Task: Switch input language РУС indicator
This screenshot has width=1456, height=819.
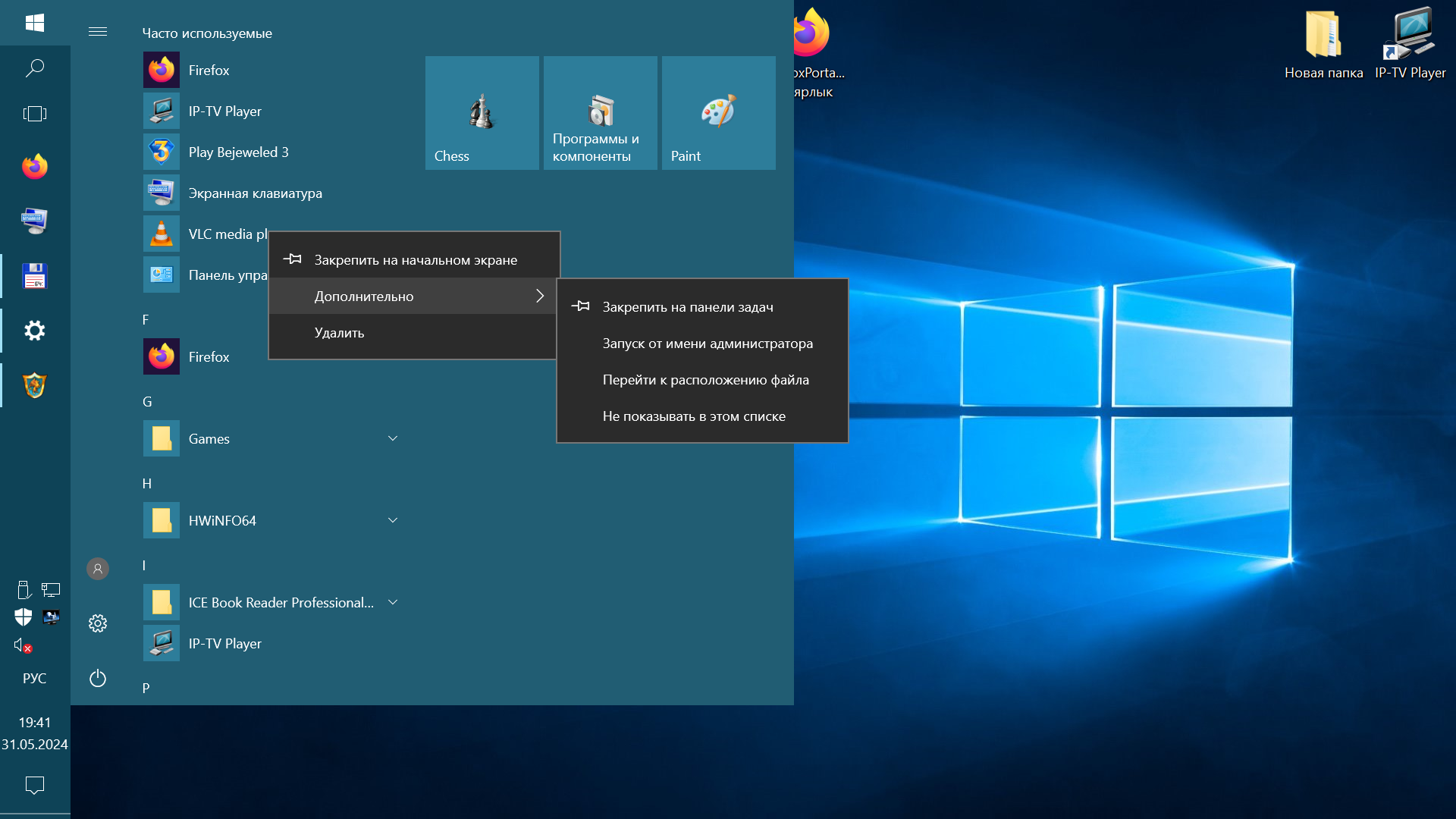Action: pyautogui.click(x=35, y=678)
